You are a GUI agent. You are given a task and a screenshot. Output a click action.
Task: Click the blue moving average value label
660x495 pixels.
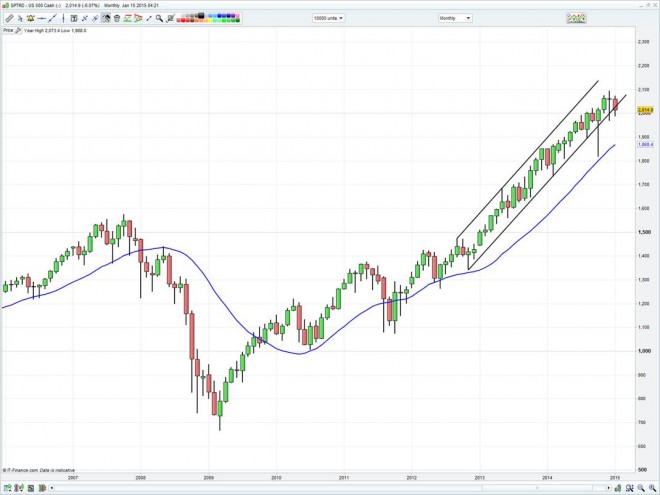coord(645,144)
